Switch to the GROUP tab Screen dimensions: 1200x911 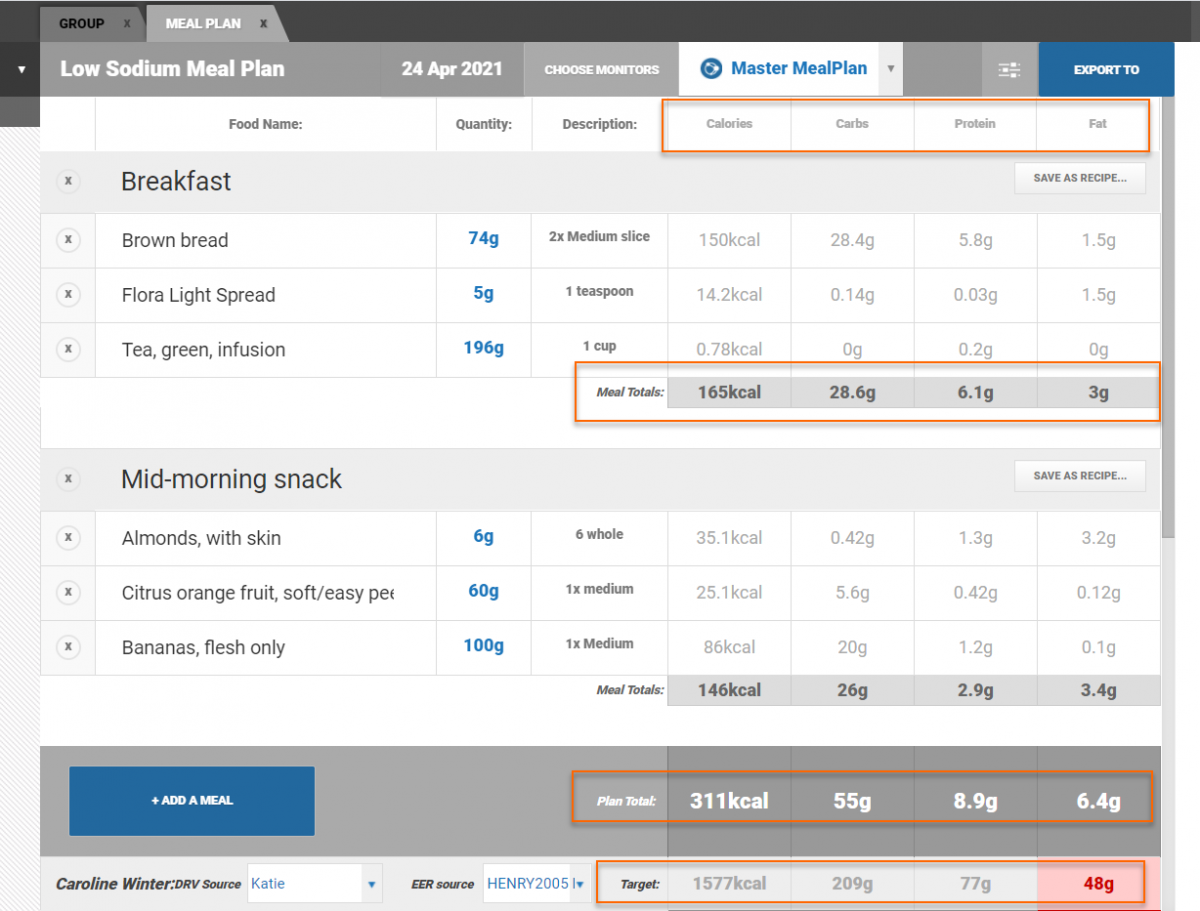(x=81, y=23)
